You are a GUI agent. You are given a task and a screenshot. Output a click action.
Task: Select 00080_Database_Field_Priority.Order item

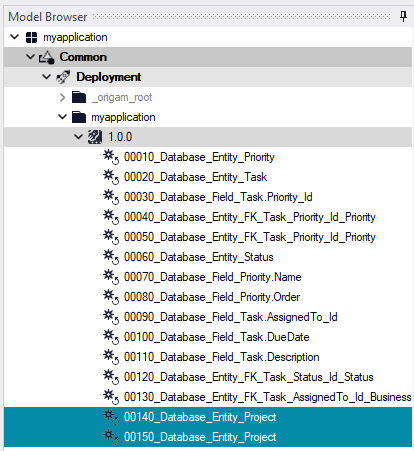click(x=212, y=297)
